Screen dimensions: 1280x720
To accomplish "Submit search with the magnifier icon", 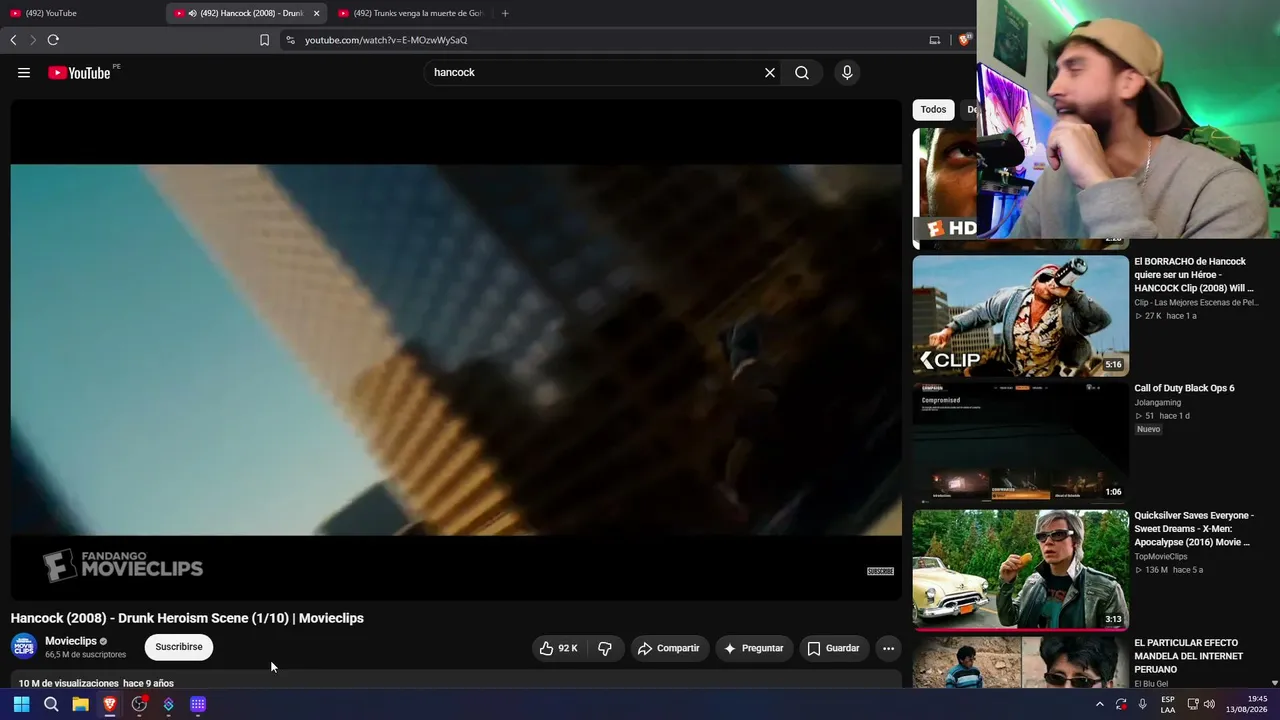I will (802, 73).
